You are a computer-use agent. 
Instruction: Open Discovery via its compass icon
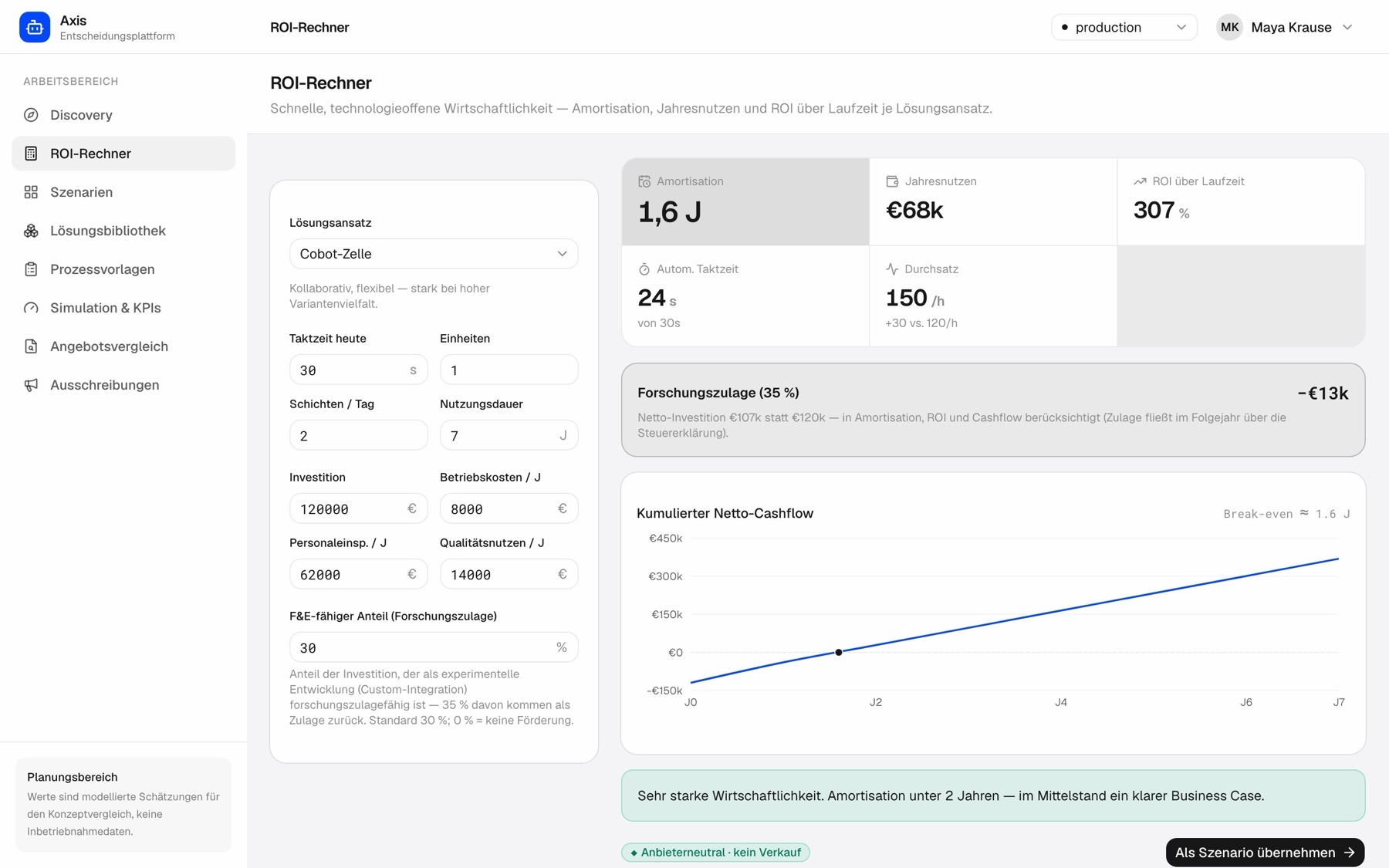(x=31, y=115)
